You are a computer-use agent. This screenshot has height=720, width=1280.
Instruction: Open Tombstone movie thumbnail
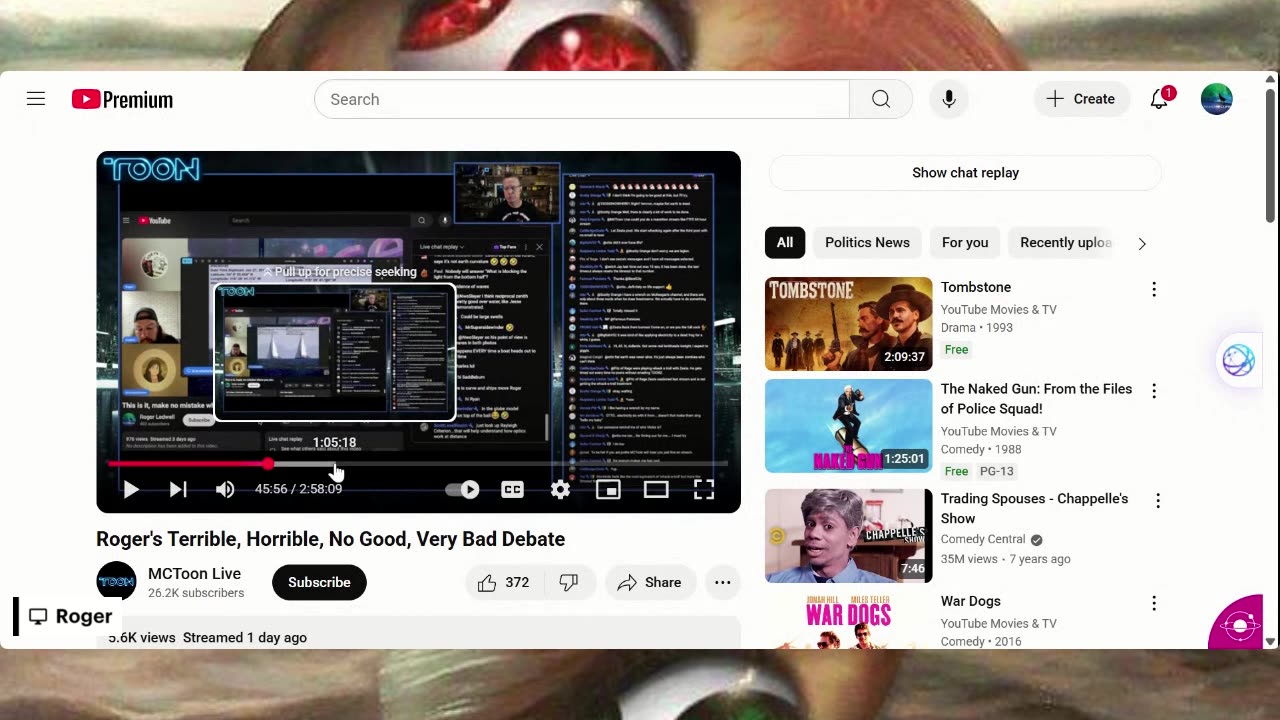[x=848, y=324]
